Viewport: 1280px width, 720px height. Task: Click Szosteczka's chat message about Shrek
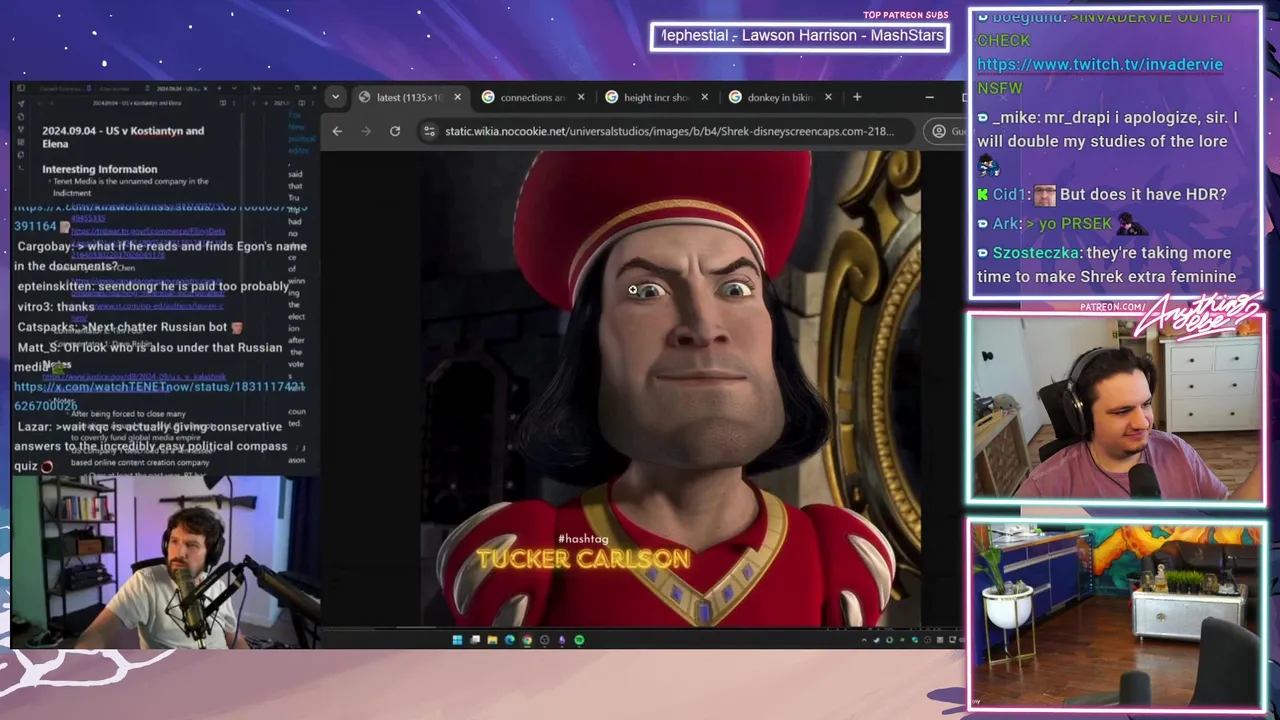1107,264
